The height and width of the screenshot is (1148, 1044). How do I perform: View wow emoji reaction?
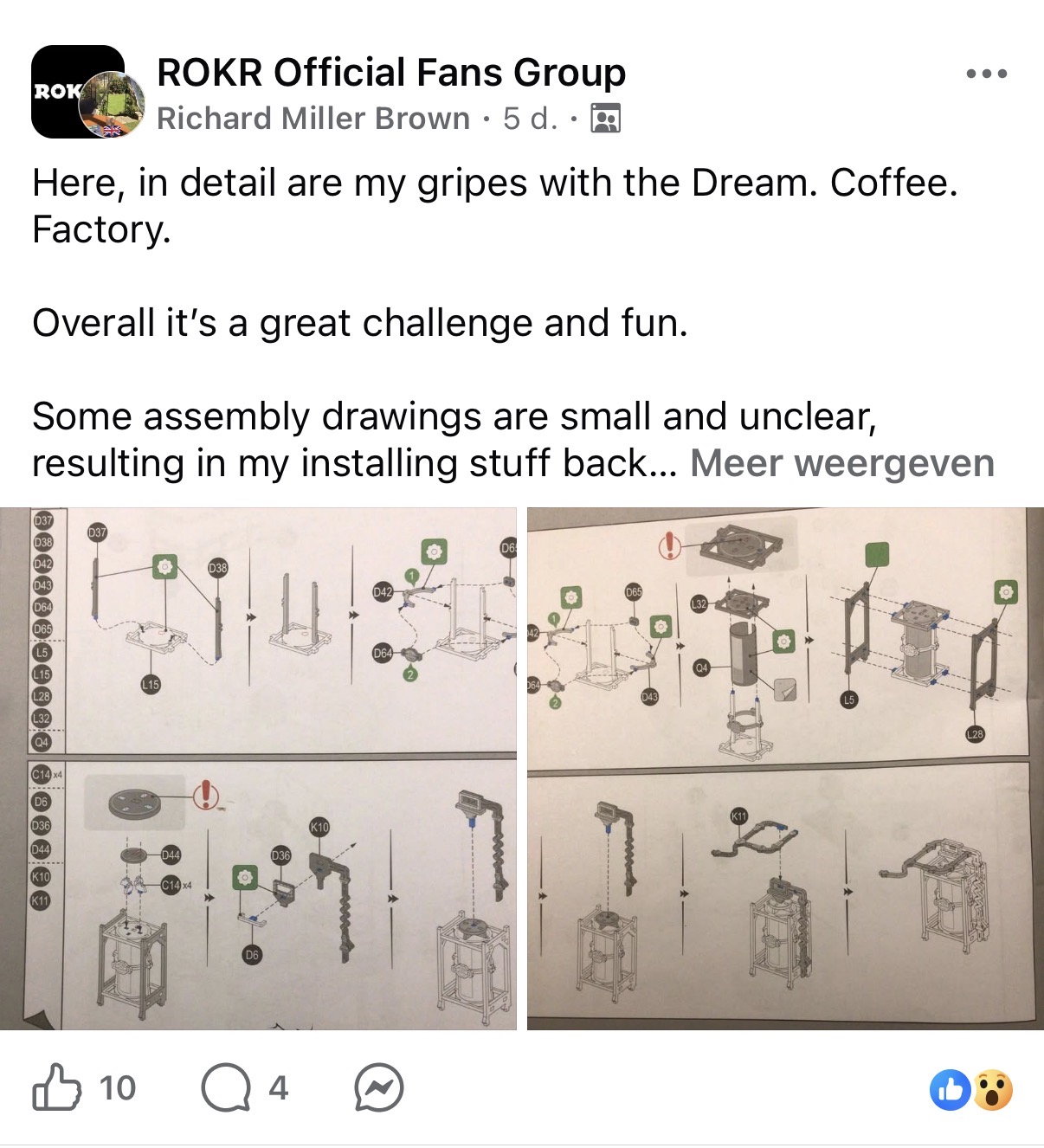(x=993, y=1090)
